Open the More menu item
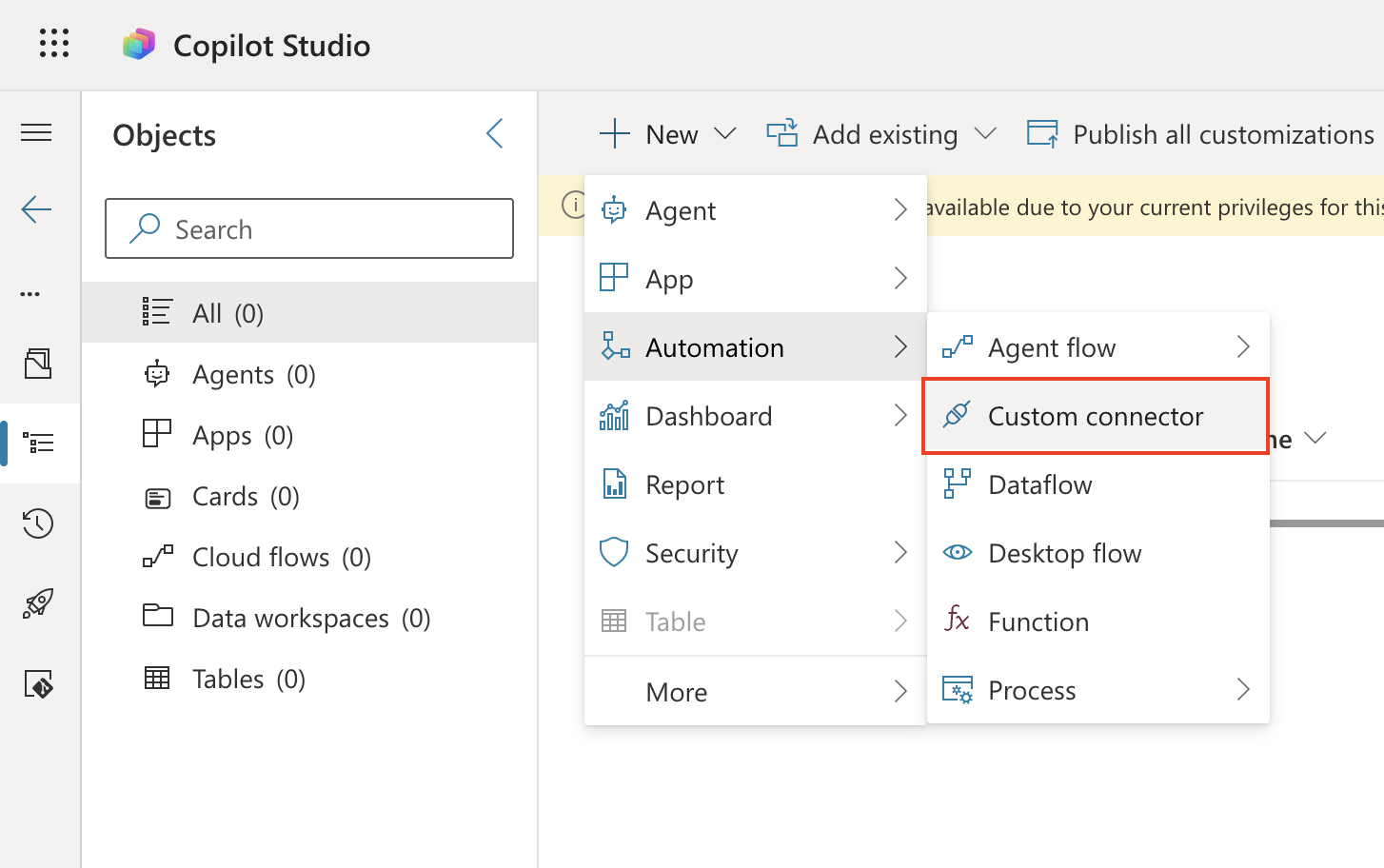 coord(756,692)
